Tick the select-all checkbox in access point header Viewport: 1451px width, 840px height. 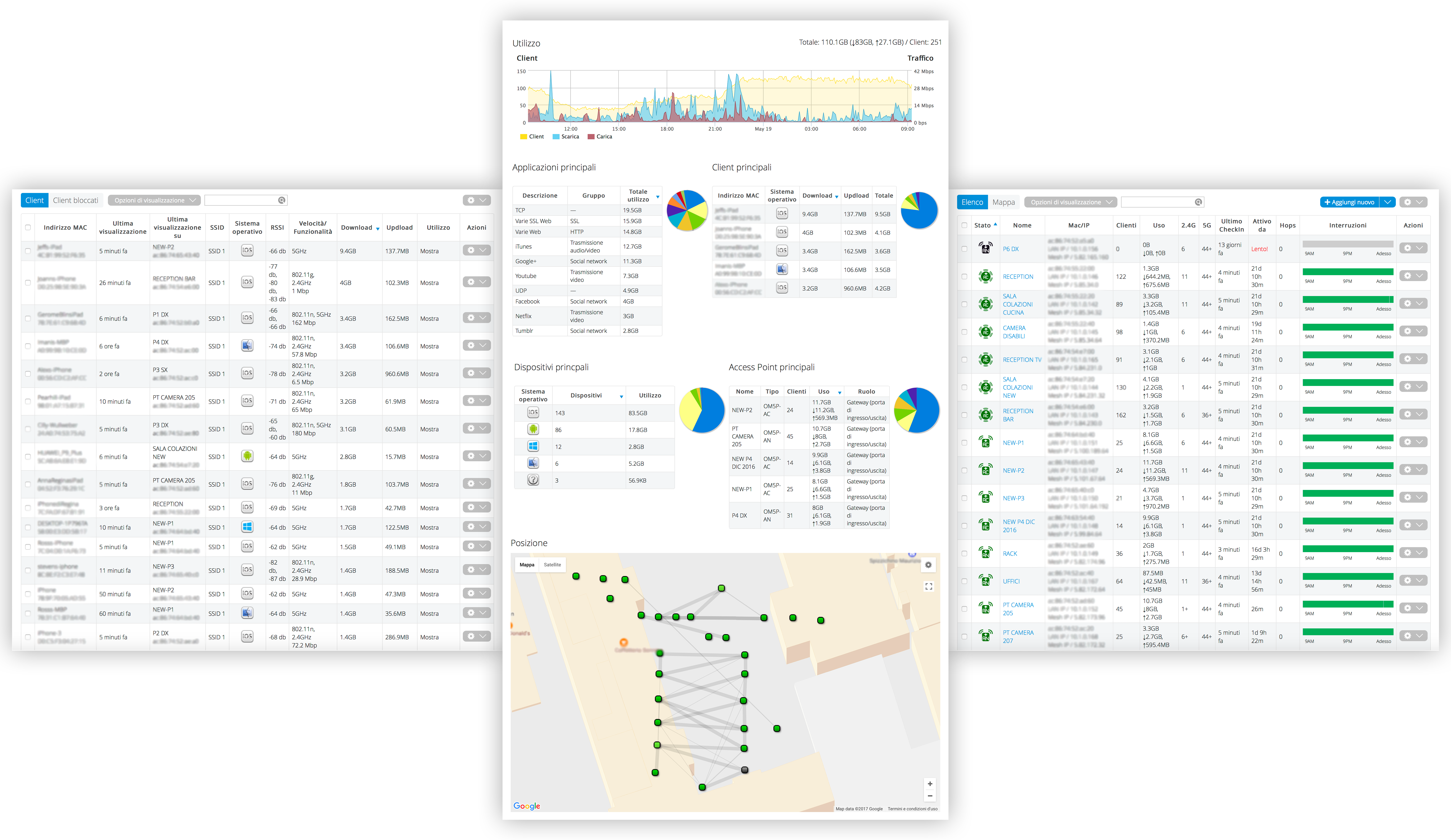pyautogui.click(x=964, y=225)
